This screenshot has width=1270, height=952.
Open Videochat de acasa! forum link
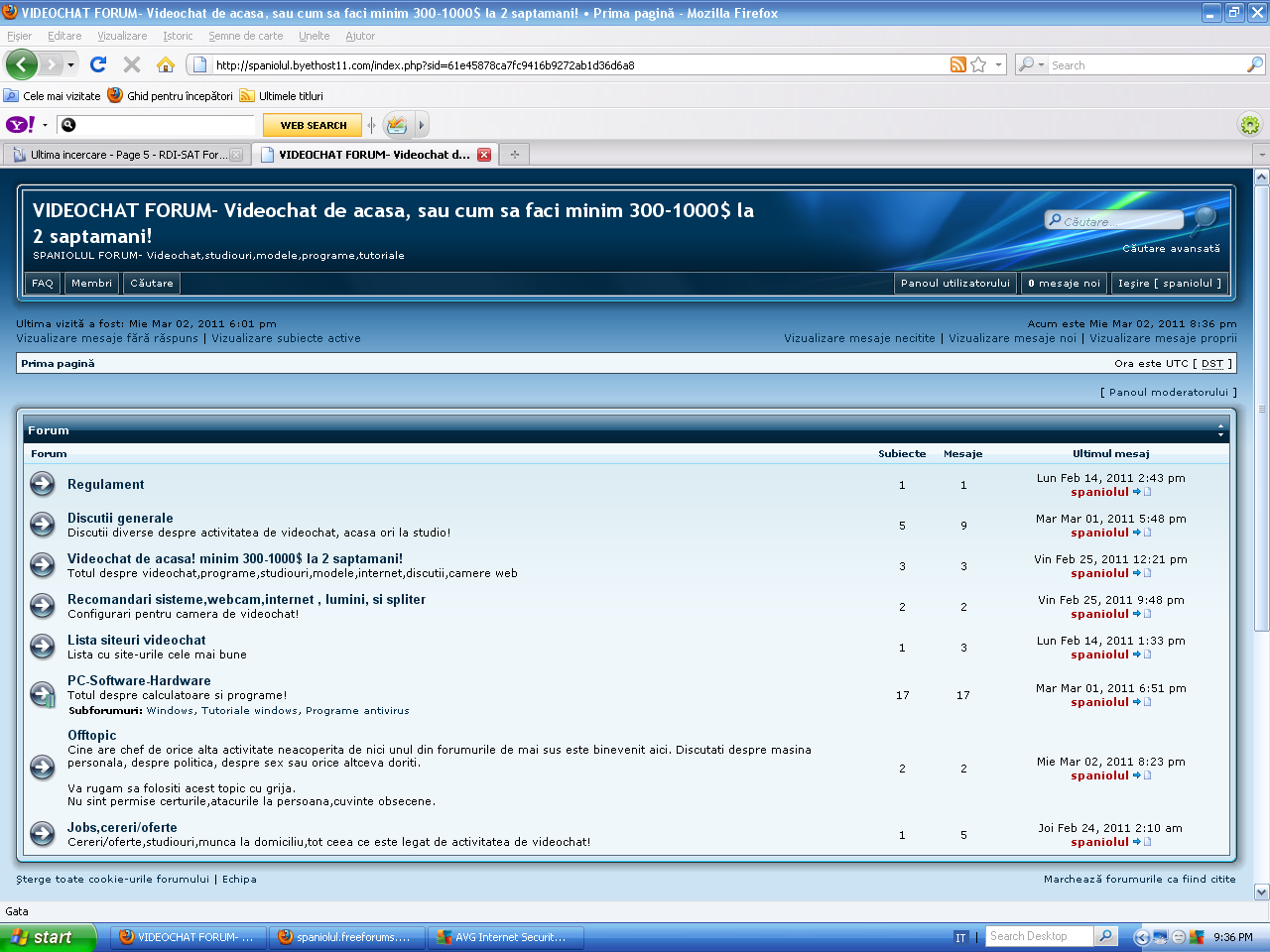235,558
